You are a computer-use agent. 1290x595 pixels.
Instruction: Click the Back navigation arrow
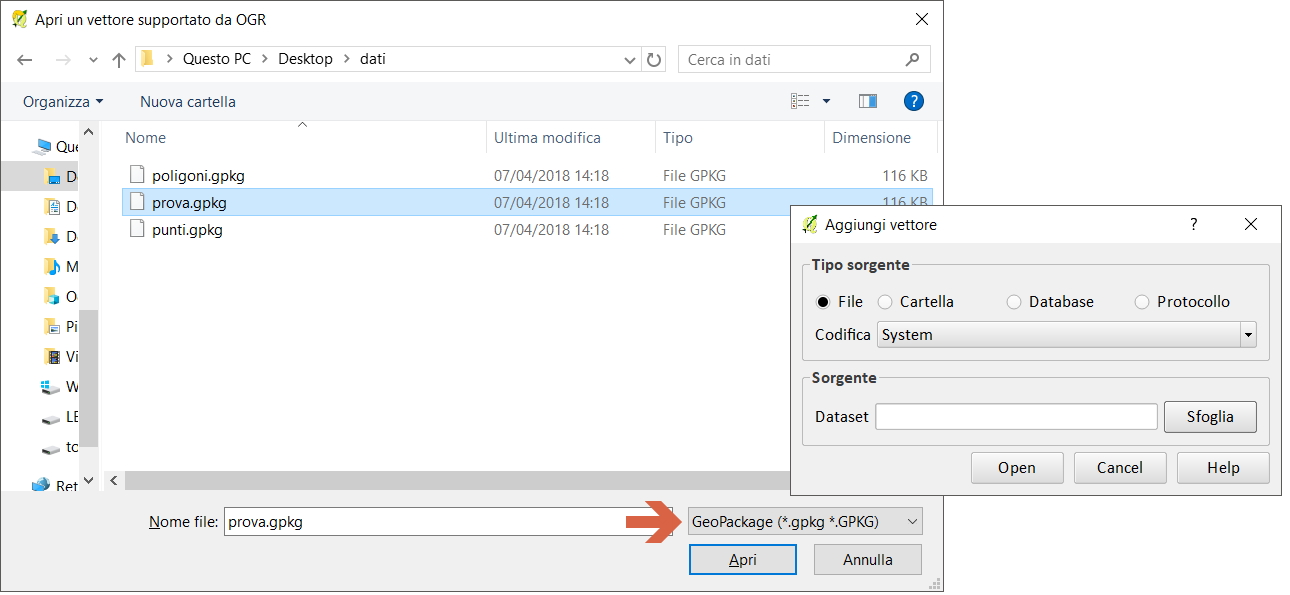tap(25, 60)
